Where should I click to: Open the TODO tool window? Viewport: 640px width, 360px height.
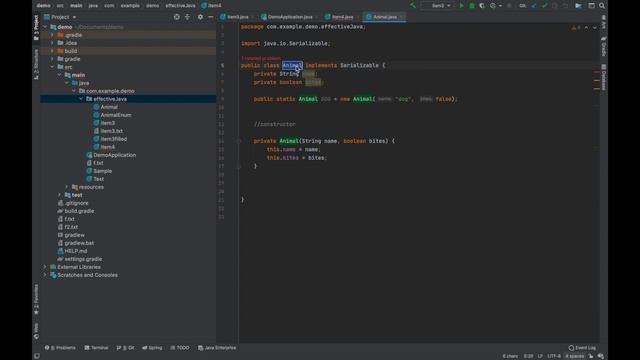click(x=180, y=348)
